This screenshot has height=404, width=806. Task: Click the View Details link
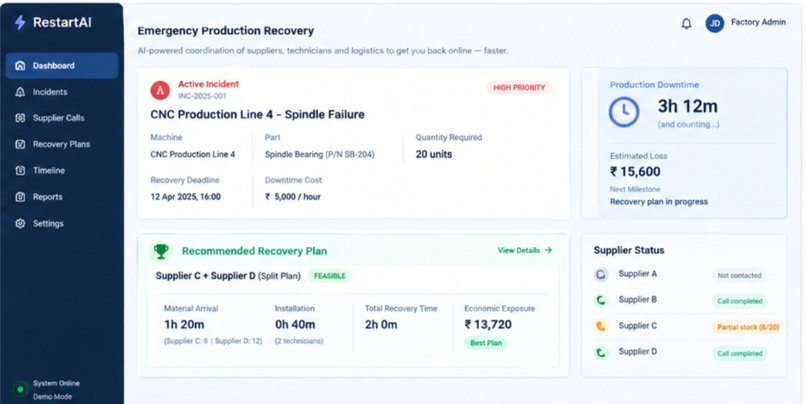pos(524,250)
